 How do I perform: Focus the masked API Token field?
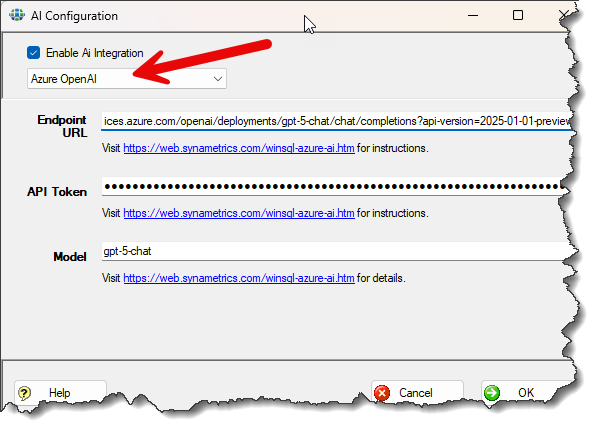click(x=336, y=187)
